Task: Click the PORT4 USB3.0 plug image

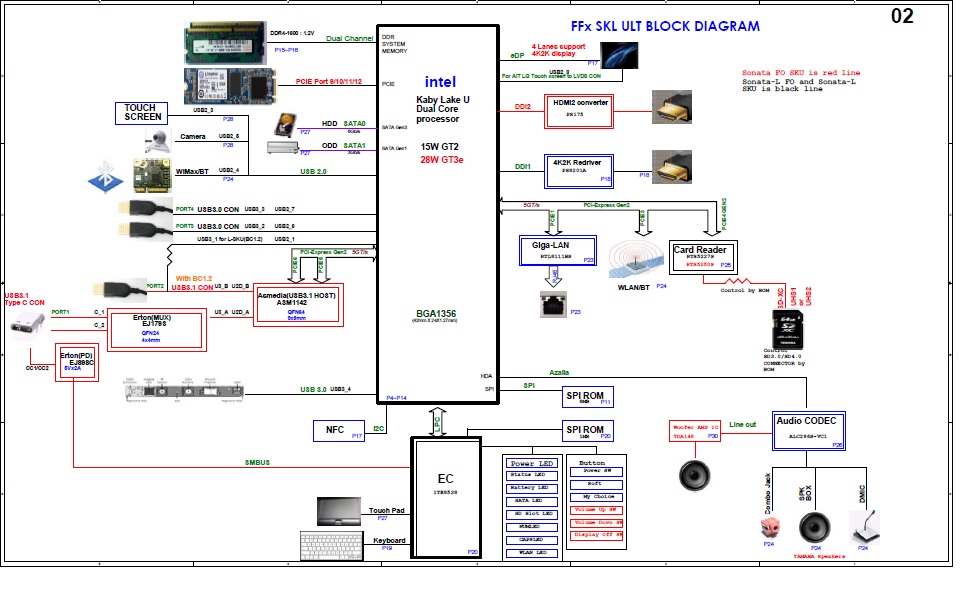Action: [x=146, y=208]
